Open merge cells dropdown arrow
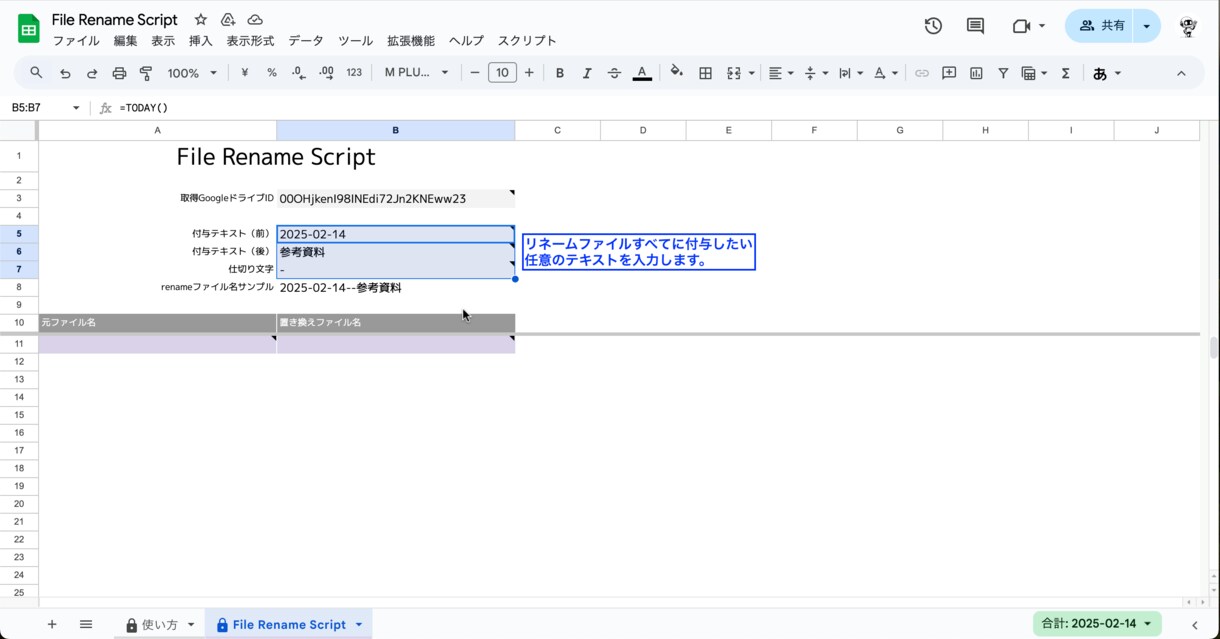The height and width of the screenshot is (639, 1220). tap(751, 73)
